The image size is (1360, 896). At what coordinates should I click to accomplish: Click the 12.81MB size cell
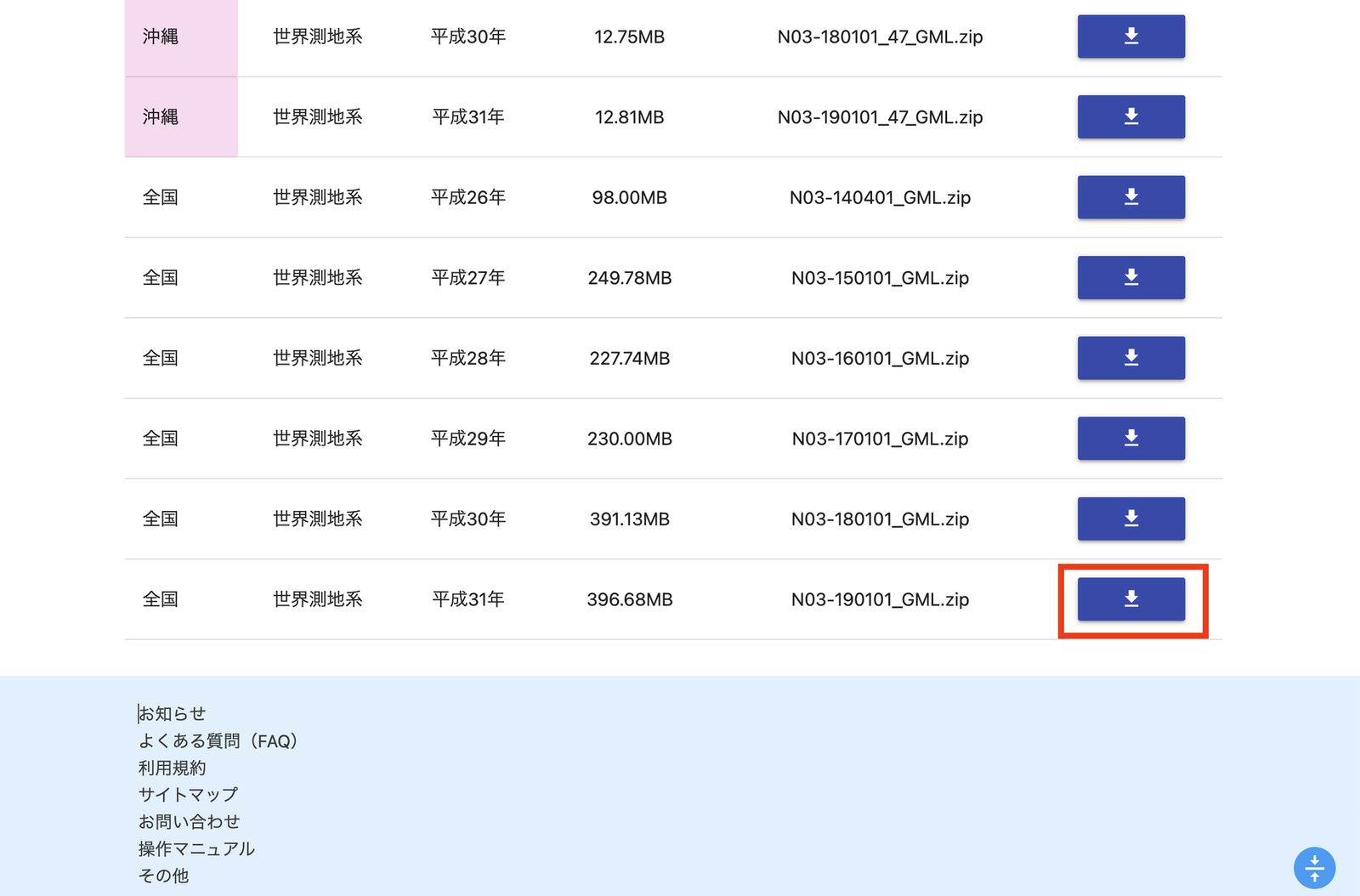[x=630, y=117]
